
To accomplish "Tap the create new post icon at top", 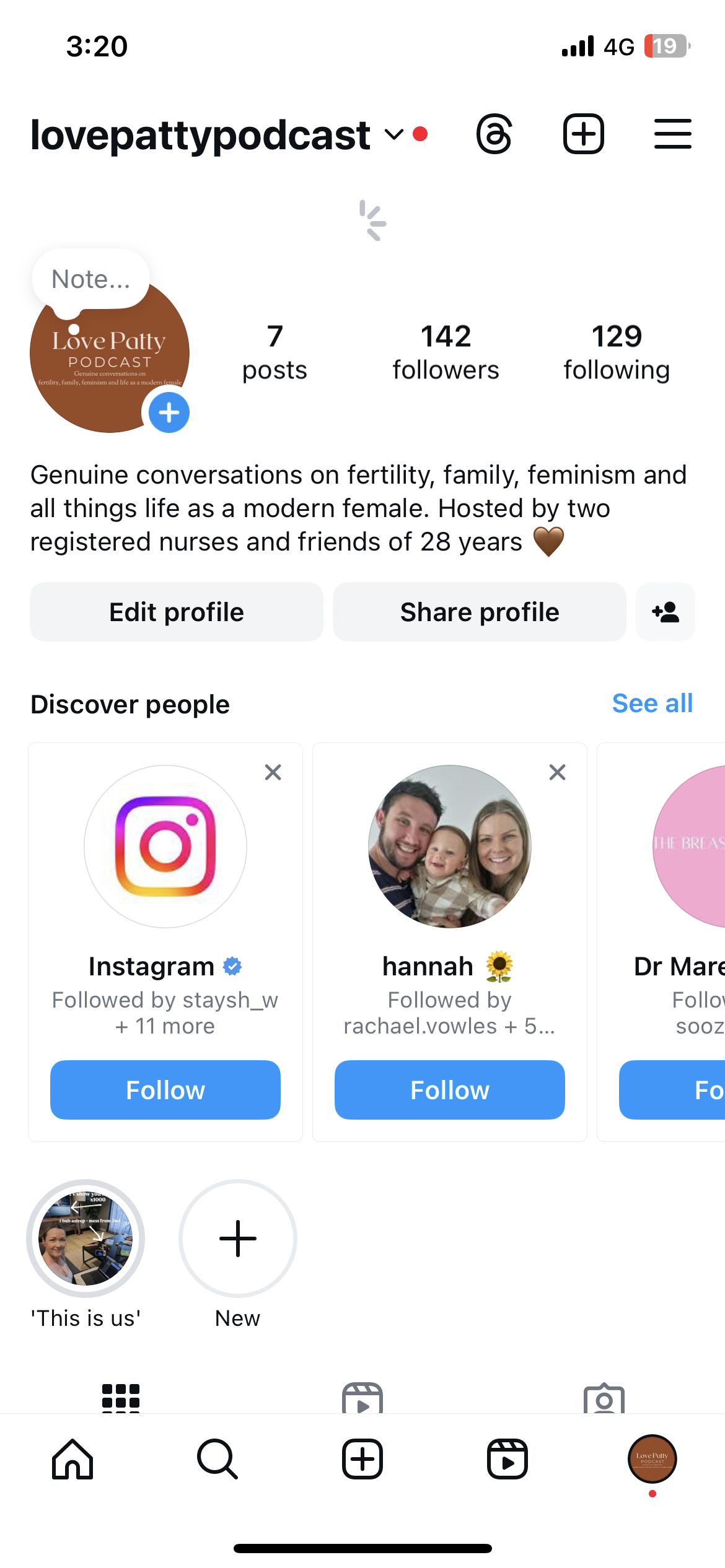I will [x=583, y=134].
